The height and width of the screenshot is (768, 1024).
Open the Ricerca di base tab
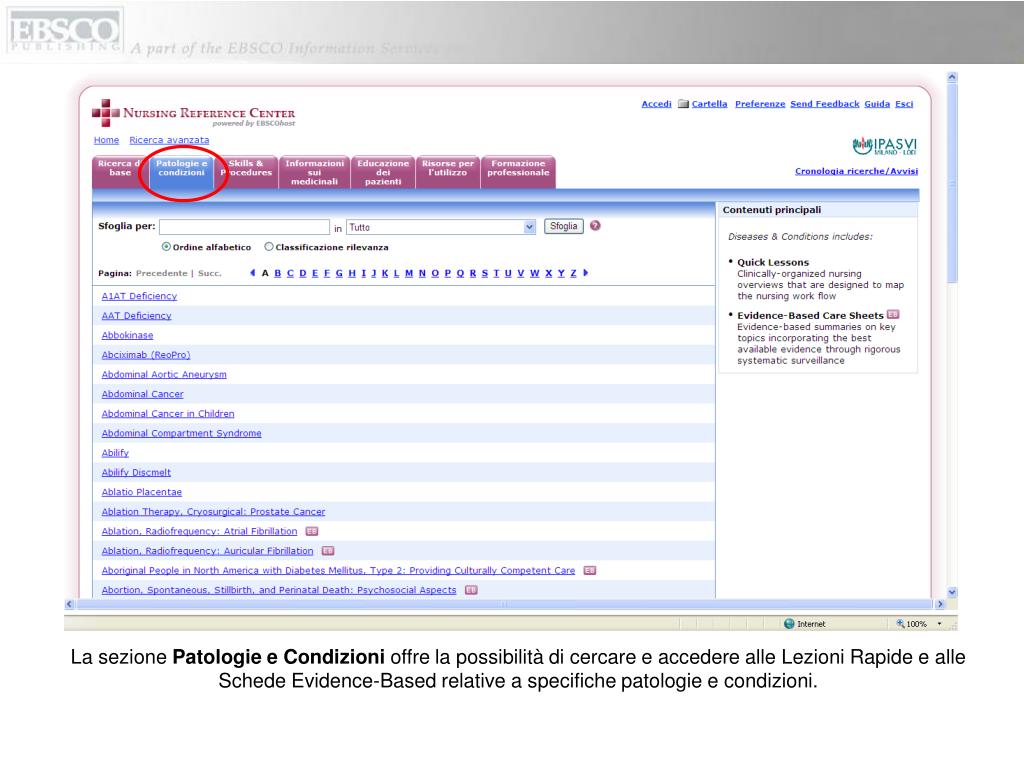(x=120, y=172)
